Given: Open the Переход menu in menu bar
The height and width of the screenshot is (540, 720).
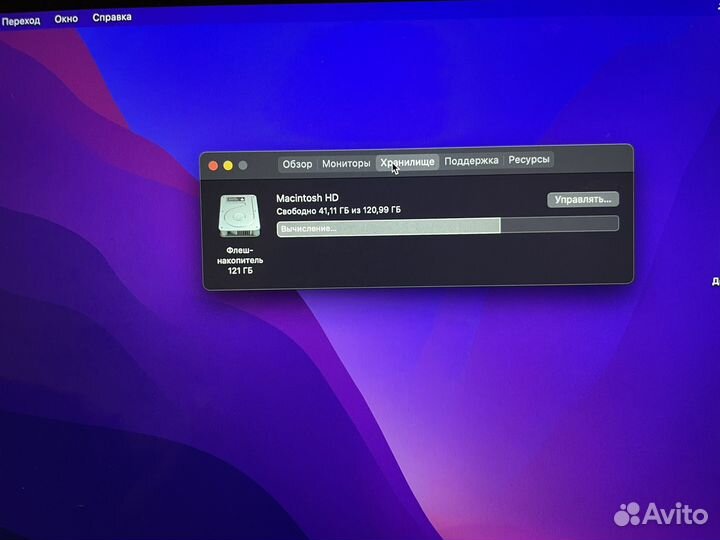Looking at the screenshot, I should coord(20,21).
